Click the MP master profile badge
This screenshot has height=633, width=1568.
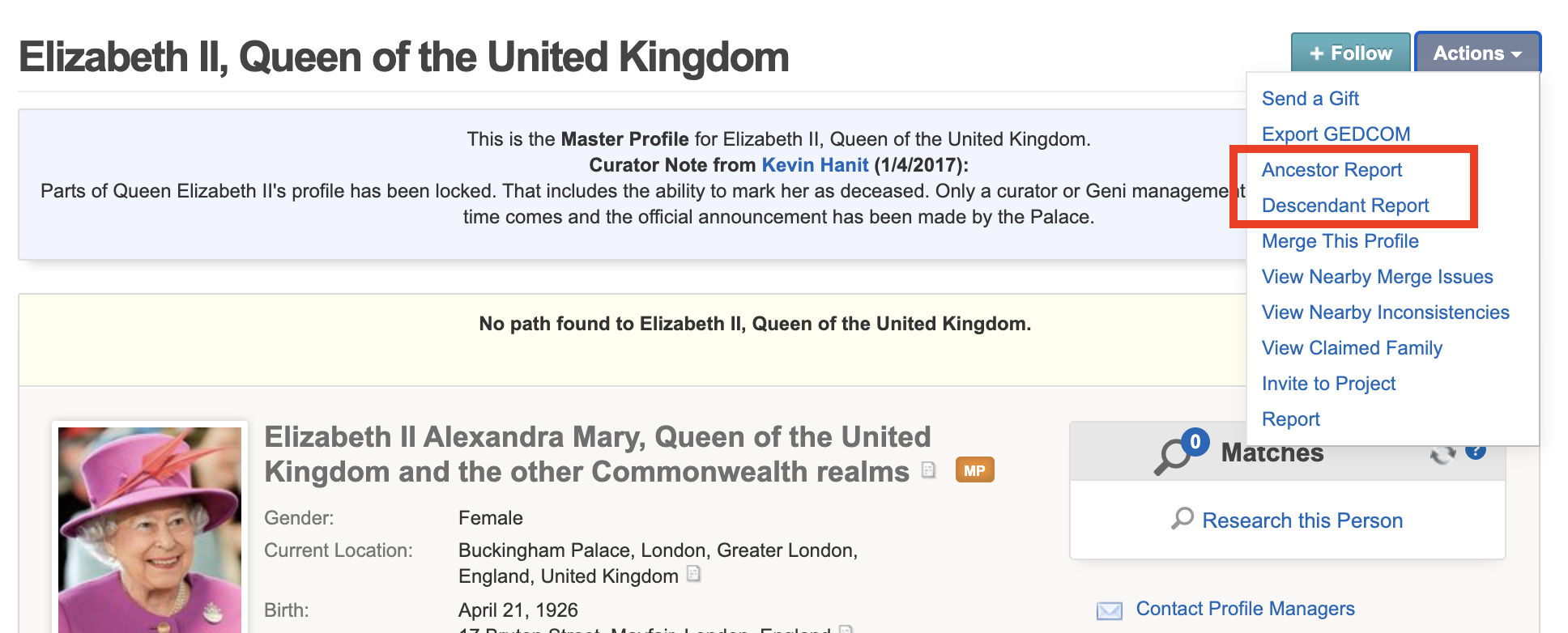pyautogui.click(x=974, y=470)
